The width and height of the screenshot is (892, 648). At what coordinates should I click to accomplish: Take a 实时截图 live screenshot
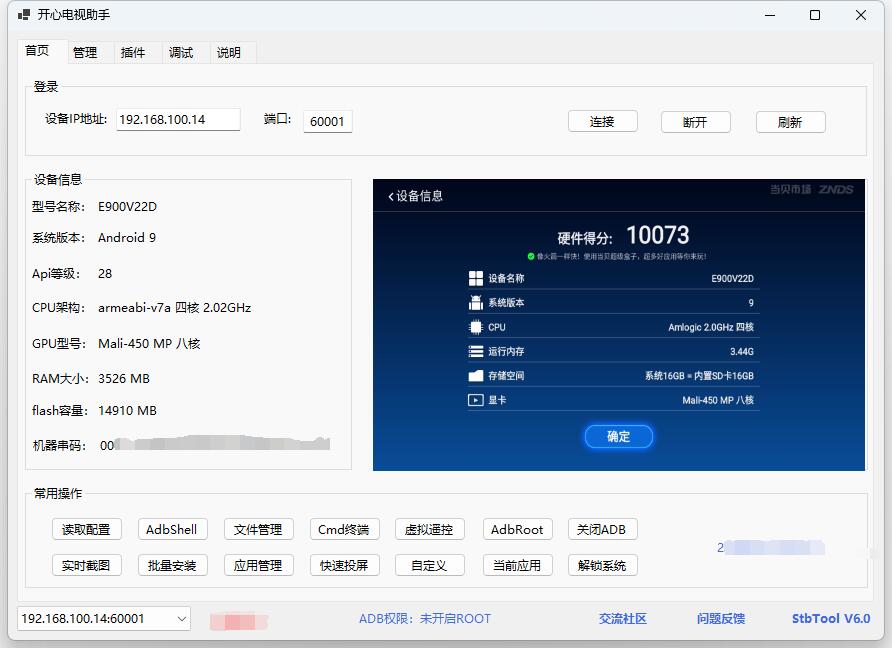pyautogui.click(x=86, y=565)
